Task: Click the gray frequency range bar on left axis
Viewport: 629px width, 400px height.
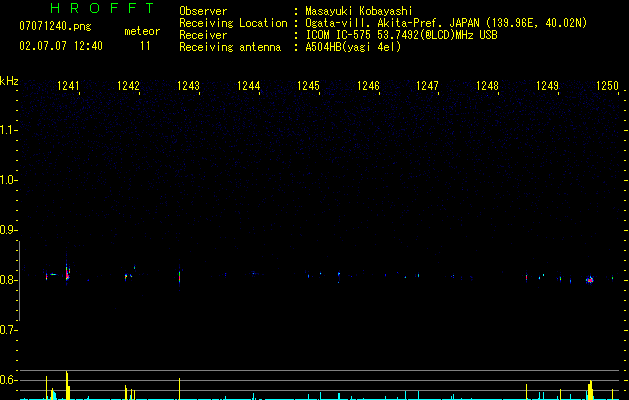Action: point(19,281)
